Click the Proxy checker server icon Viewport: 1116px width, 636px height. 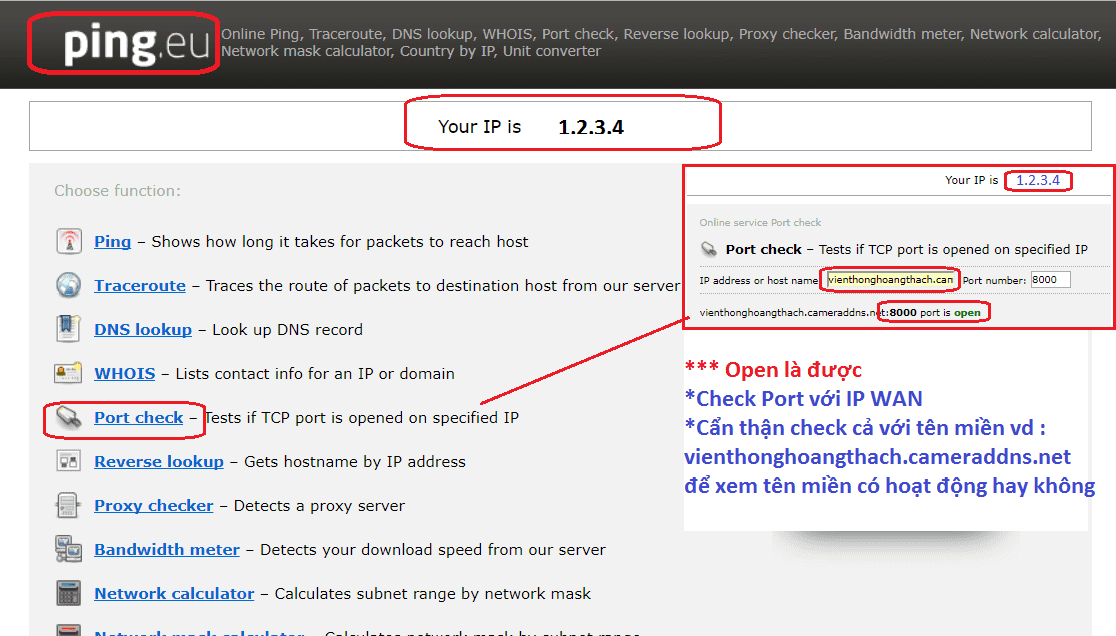(x=68, y=506)
